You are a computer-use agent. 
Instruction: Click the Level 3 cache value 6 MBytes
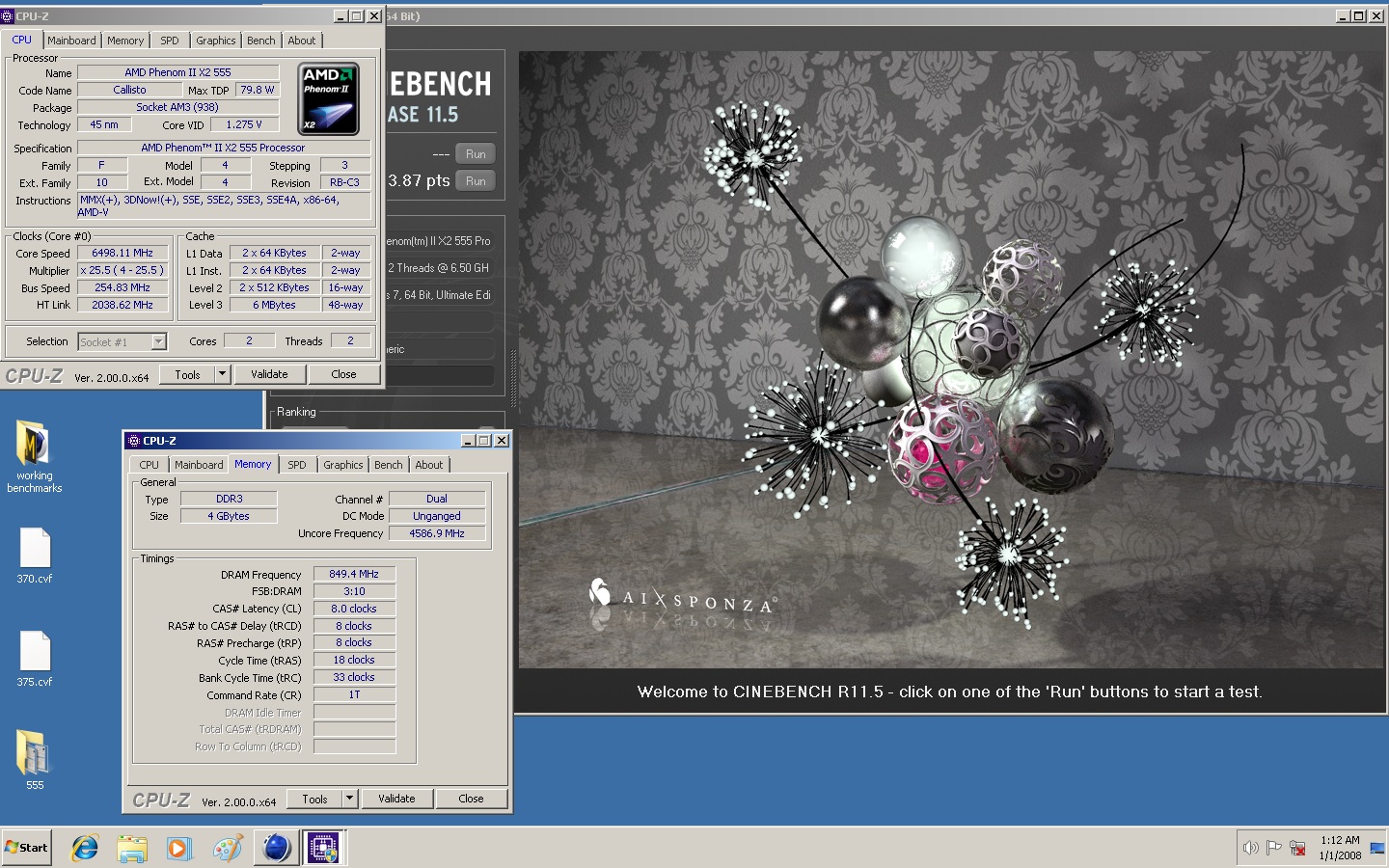pyautogui.click(x=274, y=305)
